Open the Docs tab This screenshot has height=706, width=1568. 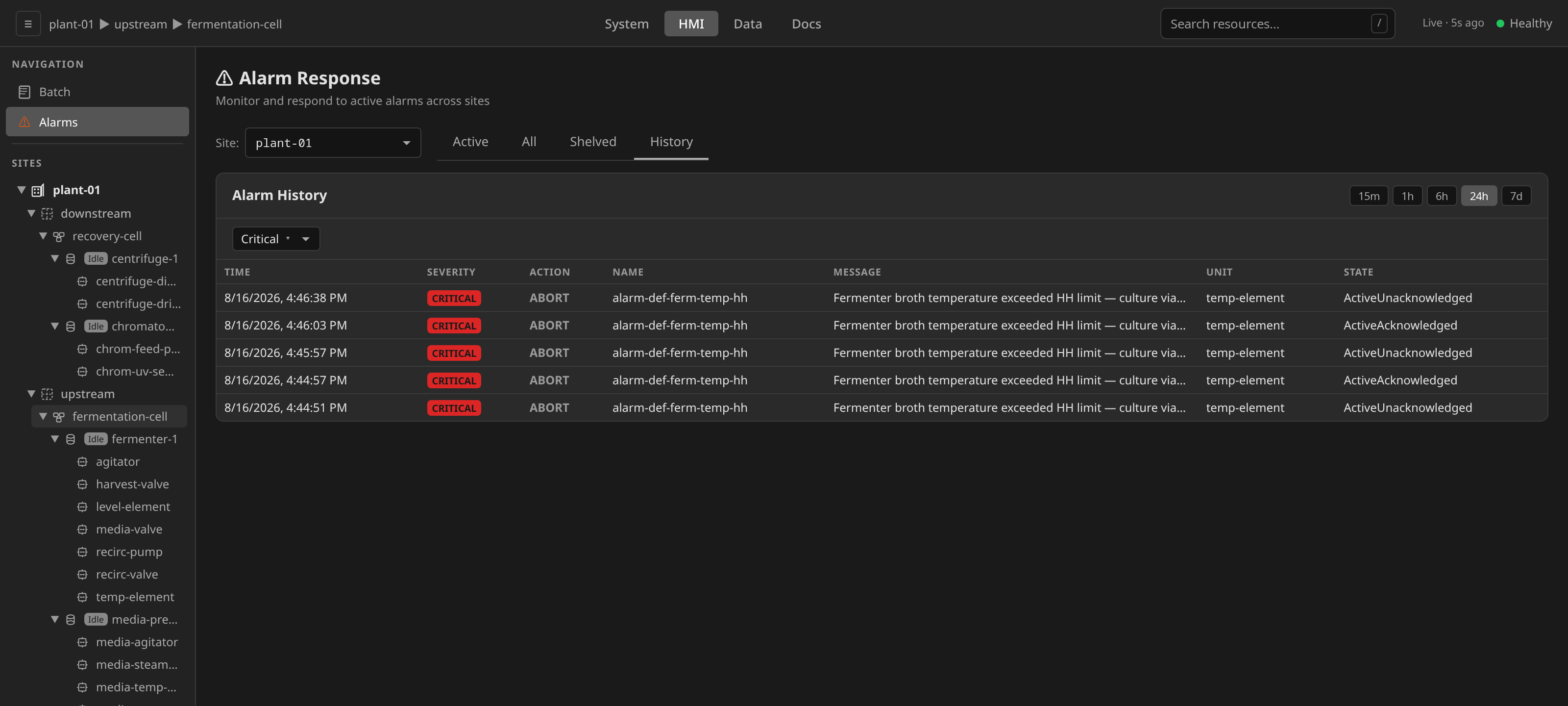[x=806, y=24]
